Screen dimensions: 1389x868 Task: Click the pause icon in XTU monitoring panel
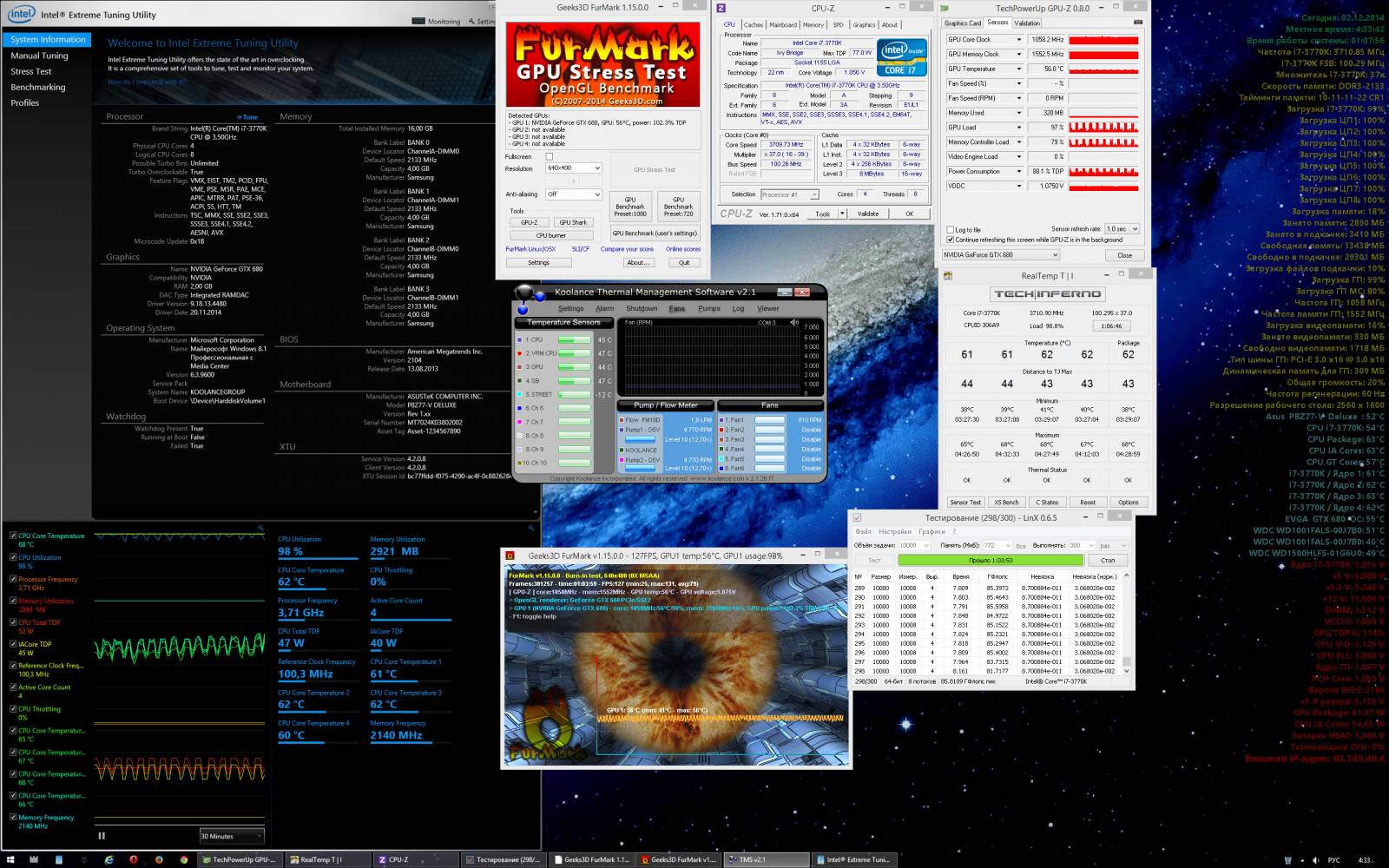click(102, 836)
